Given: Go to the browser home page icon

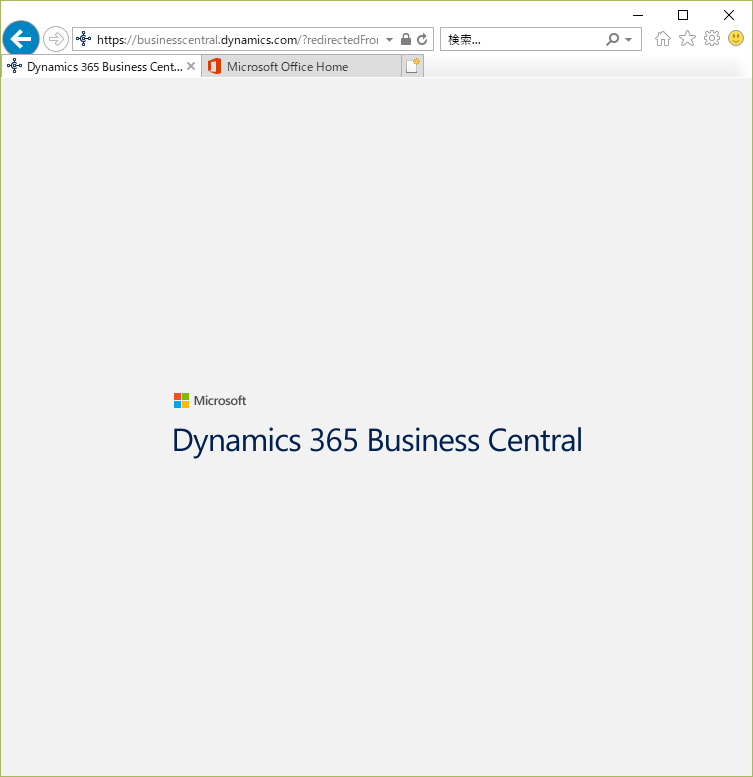Looking at the screenshot, I should tap(663, 38).
